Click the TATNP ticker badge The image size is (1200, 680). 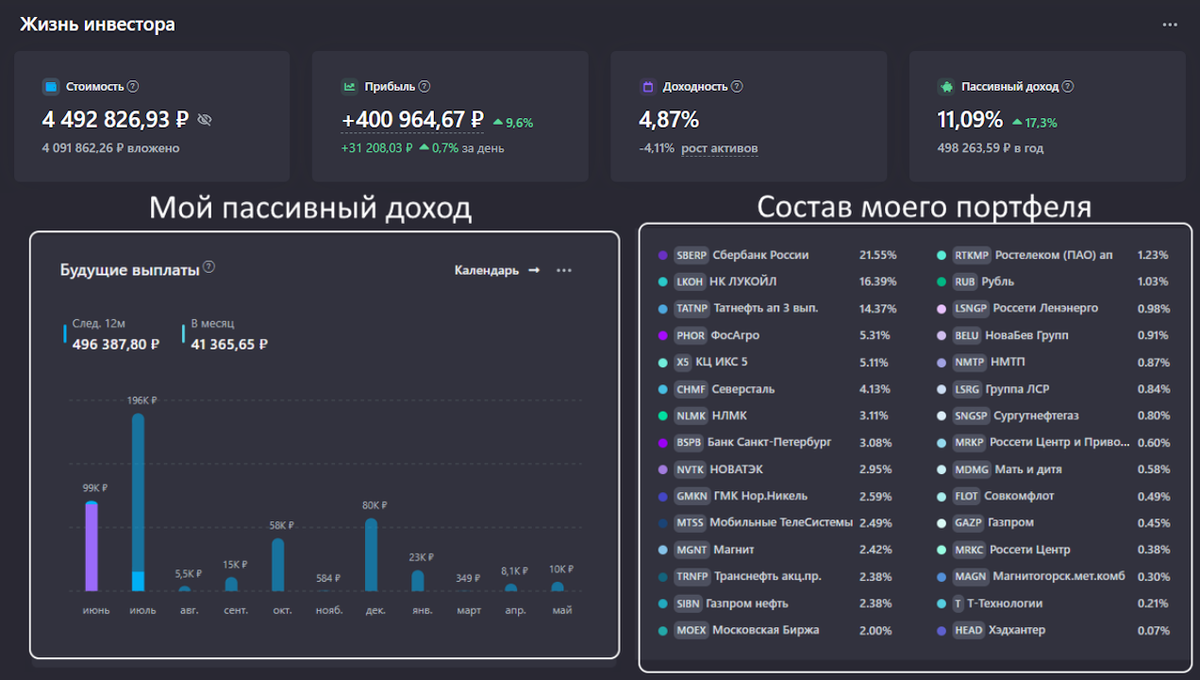click(x=692, y=308)
